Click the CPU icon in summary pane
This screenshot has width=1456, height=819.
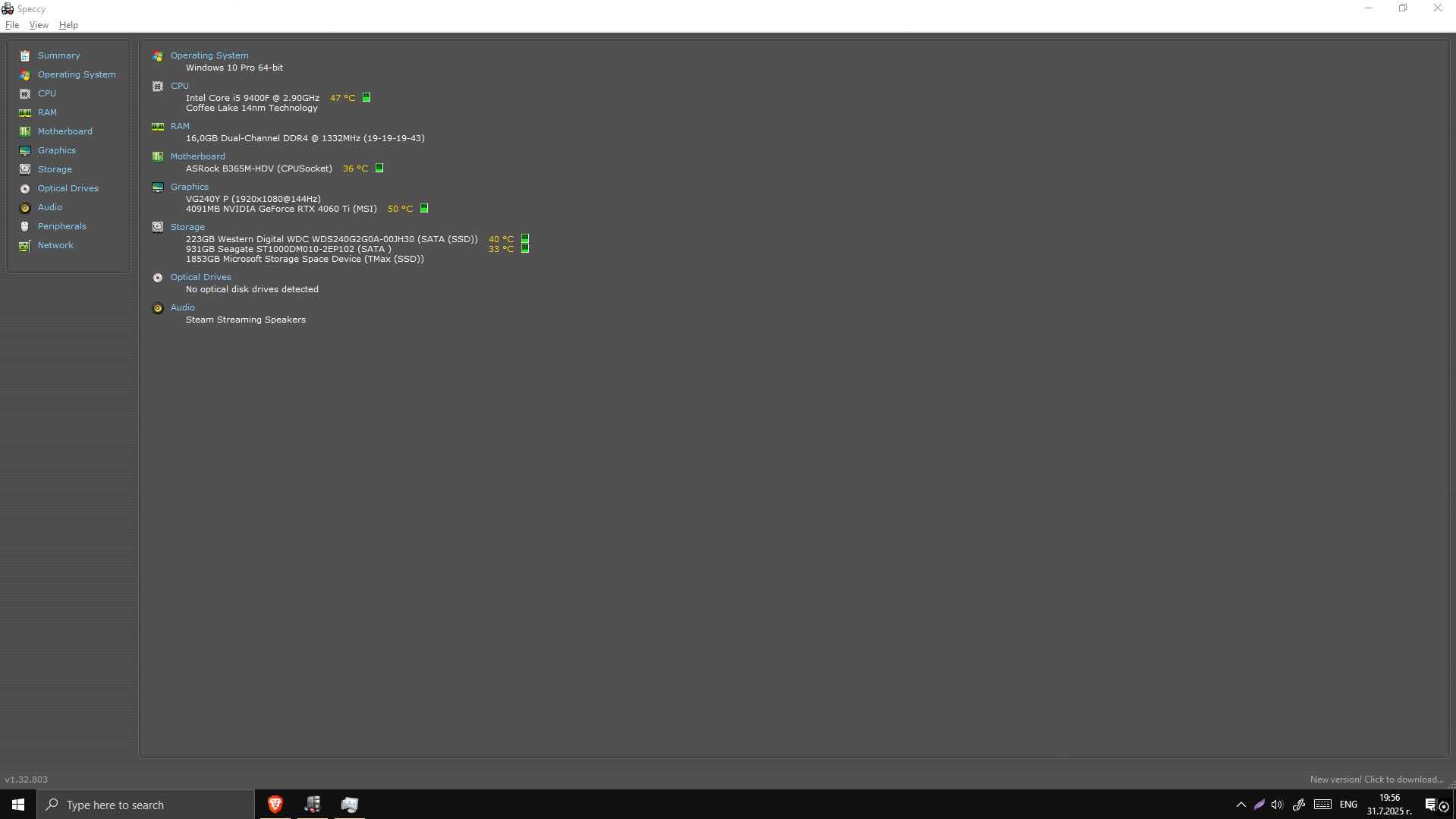(158, 87)
